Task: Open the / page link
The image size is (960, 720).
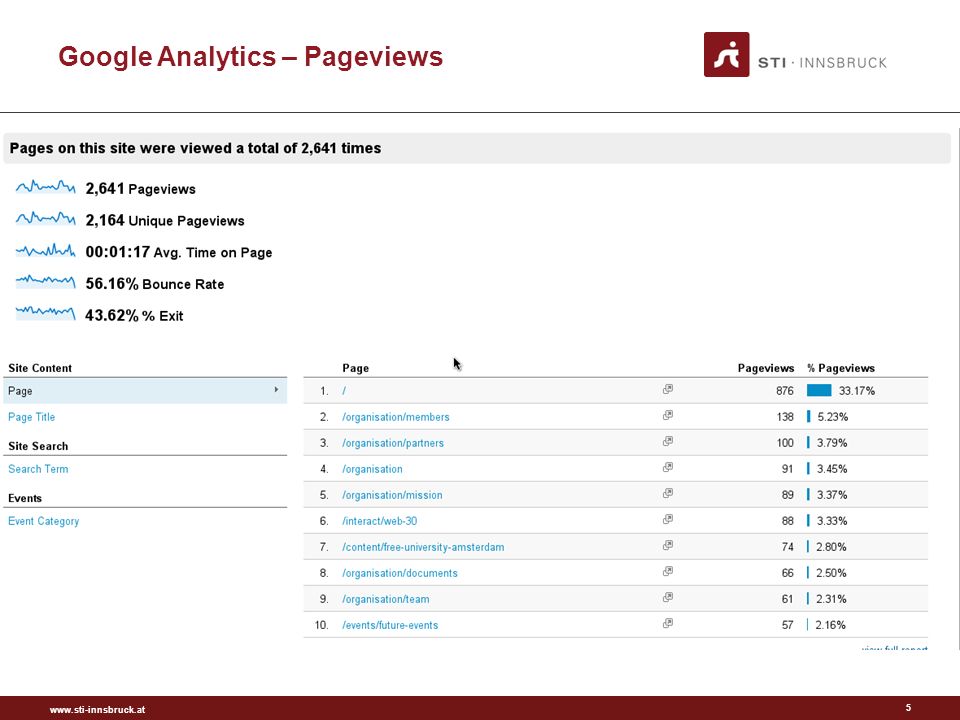Action: tap(344, 391)
